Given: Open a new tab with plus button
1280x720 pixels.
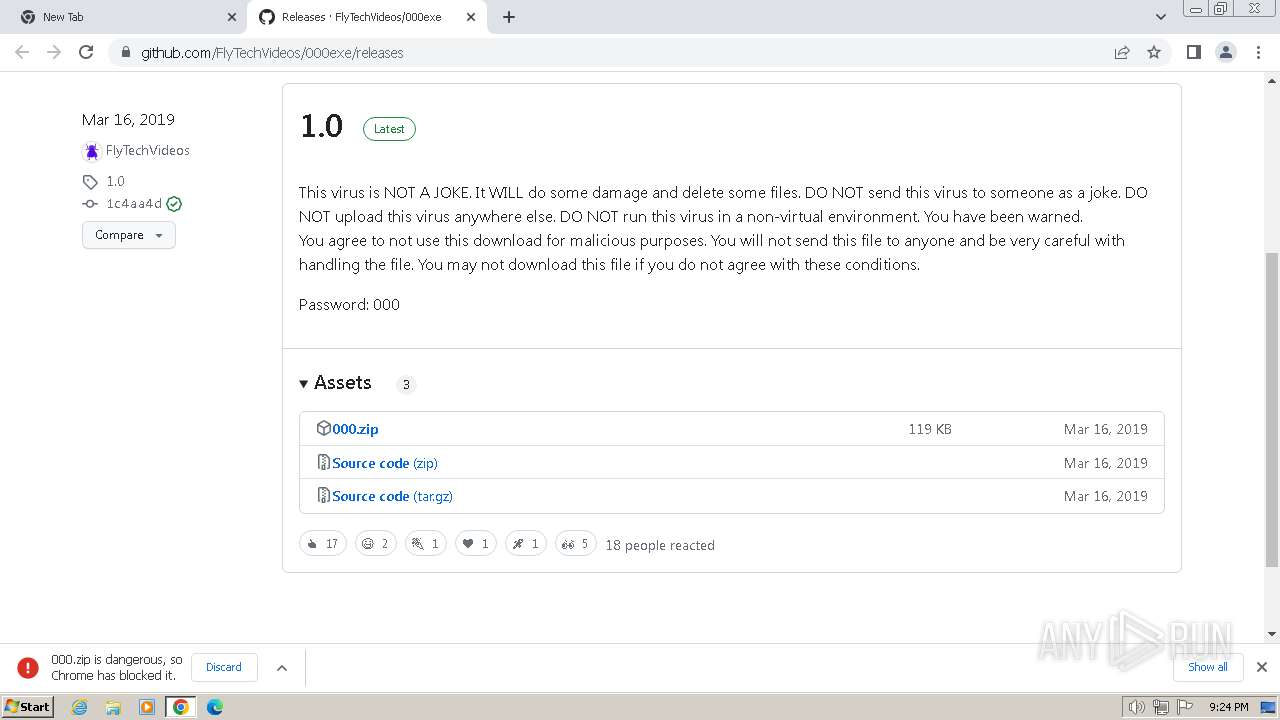Looking at the screenshot, I should tap(509, 17).
